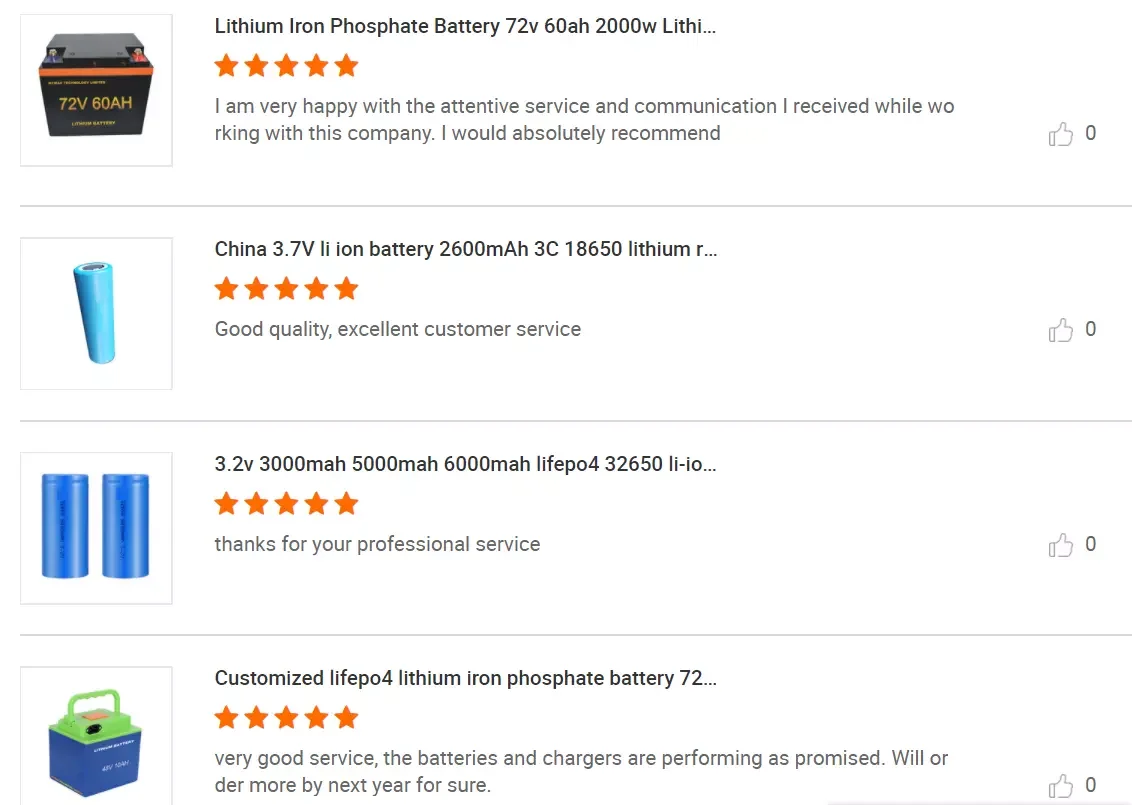Click star rating of 18650 battery review
The height and width of the screenshot is (805, 1132).
(286, 289)
